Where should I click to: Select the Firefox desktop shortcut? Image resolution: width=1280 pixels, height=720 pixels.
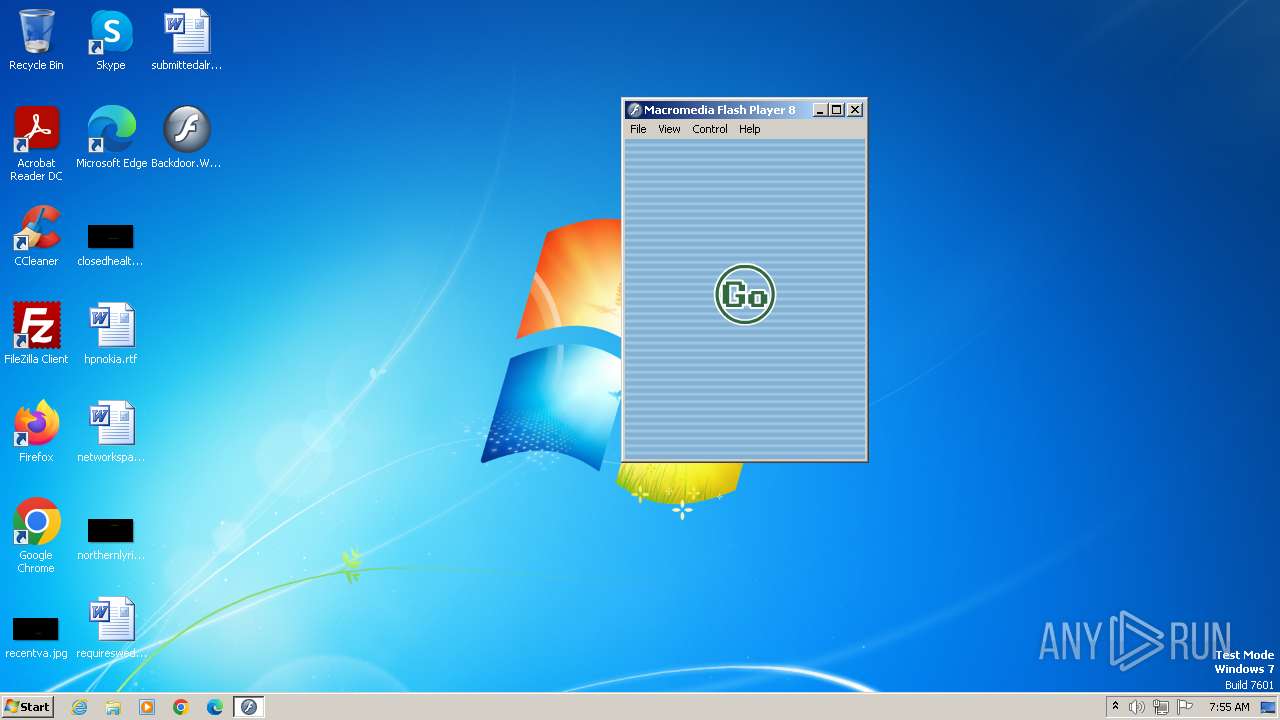pyautogui.click(x=36, y=432)
